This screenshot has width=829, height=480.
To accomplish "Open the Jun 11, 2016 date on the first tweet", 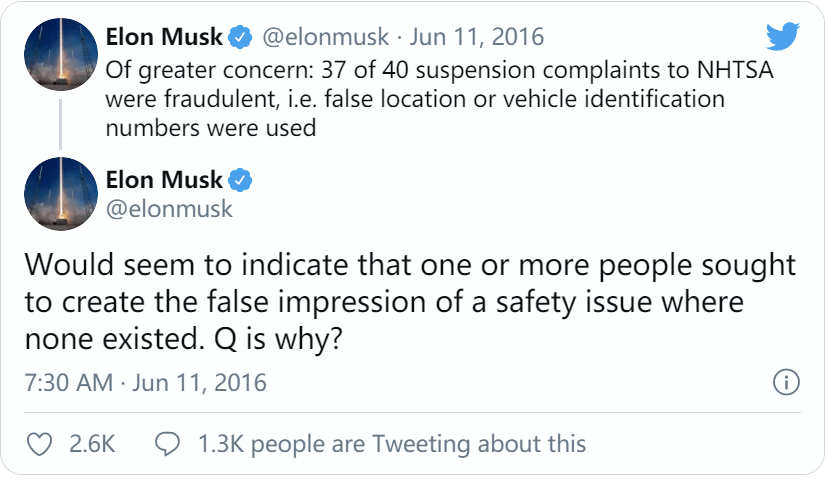I will coord(477,37).
